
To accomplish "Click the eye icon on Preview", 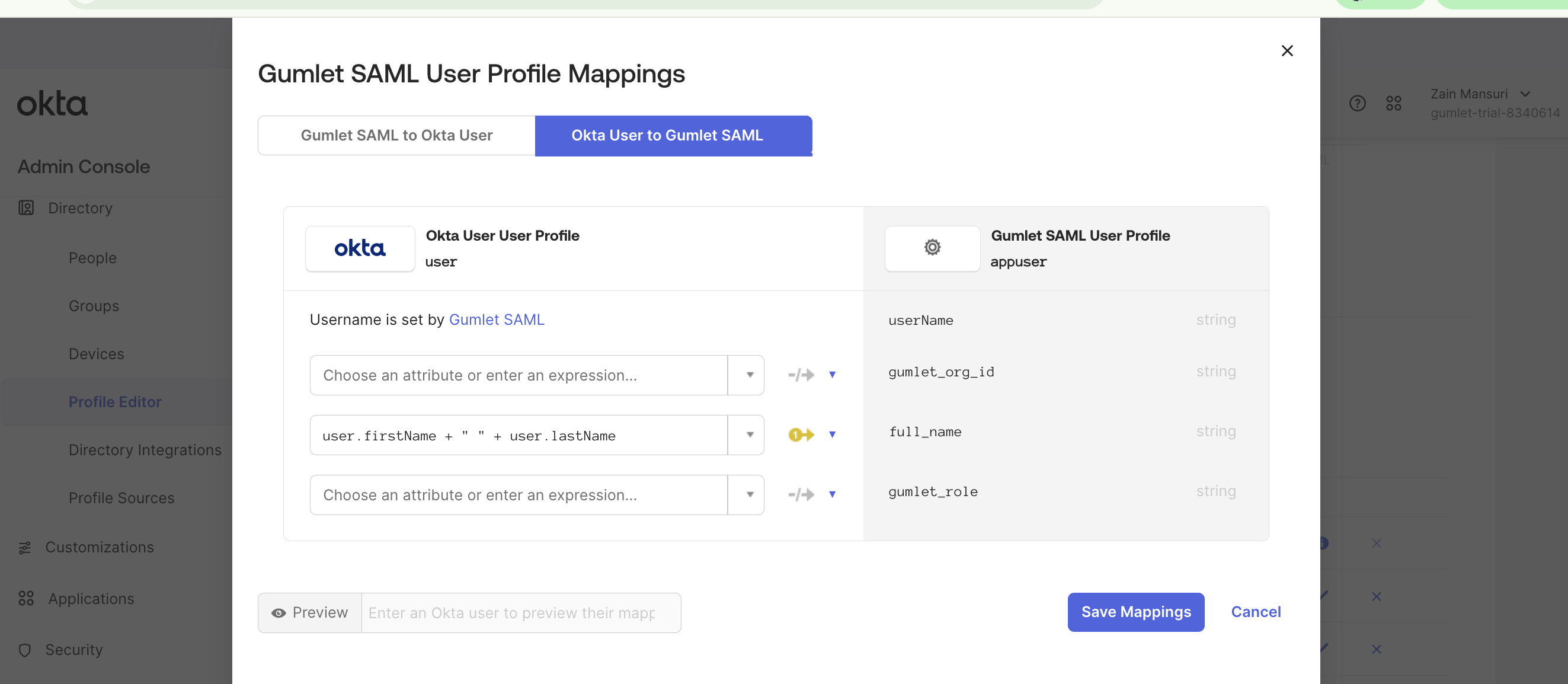I will 278,613.
